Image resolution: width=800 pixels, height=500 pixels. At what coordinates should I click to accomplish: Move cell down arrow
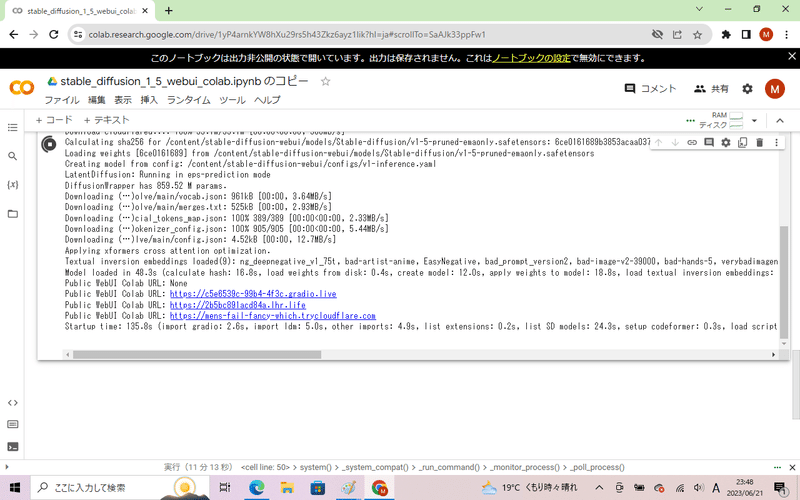pyautogui.click(x=675, y=142)
